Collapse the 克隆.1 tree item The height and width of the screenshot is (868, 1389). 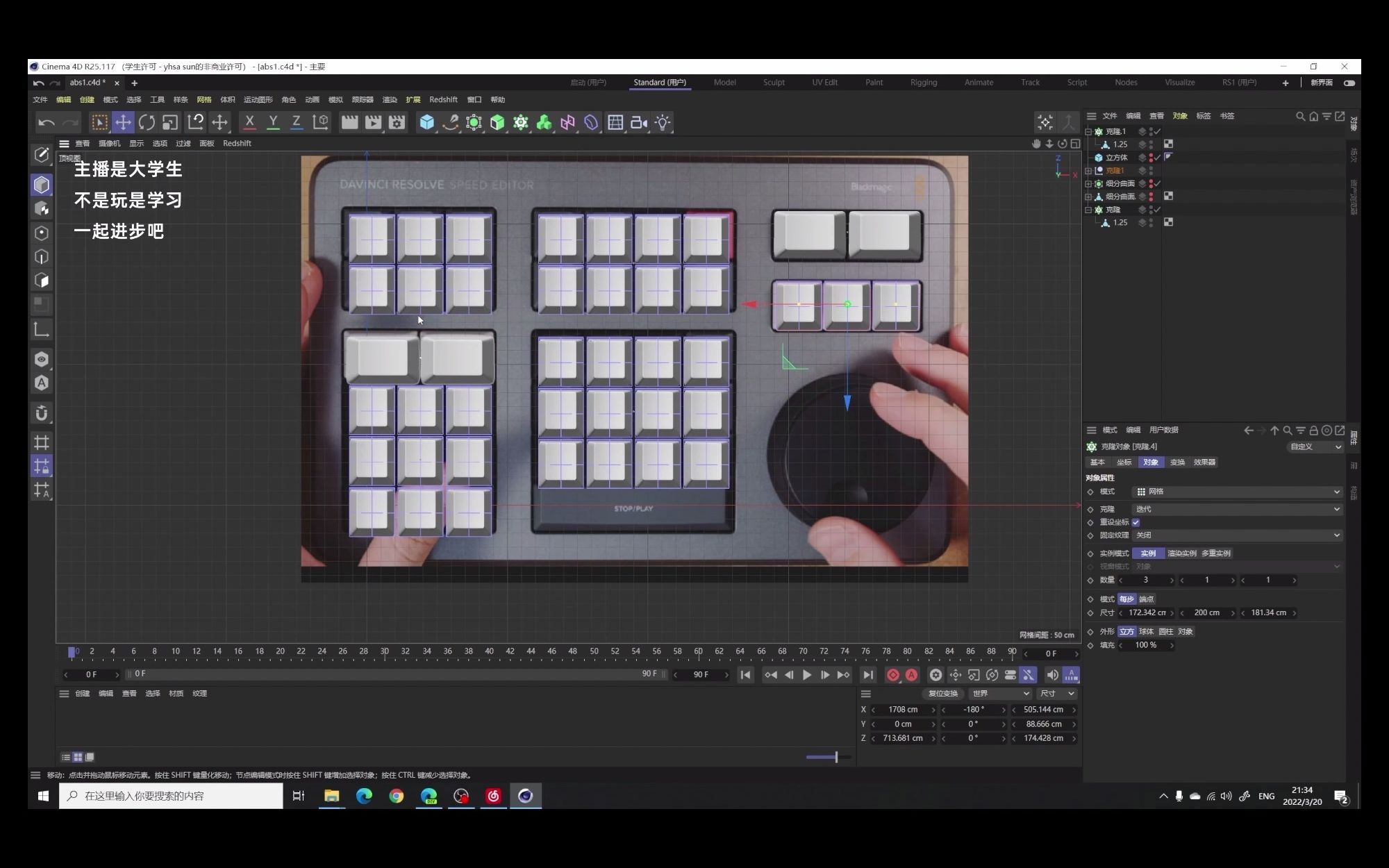(1088, 131)
